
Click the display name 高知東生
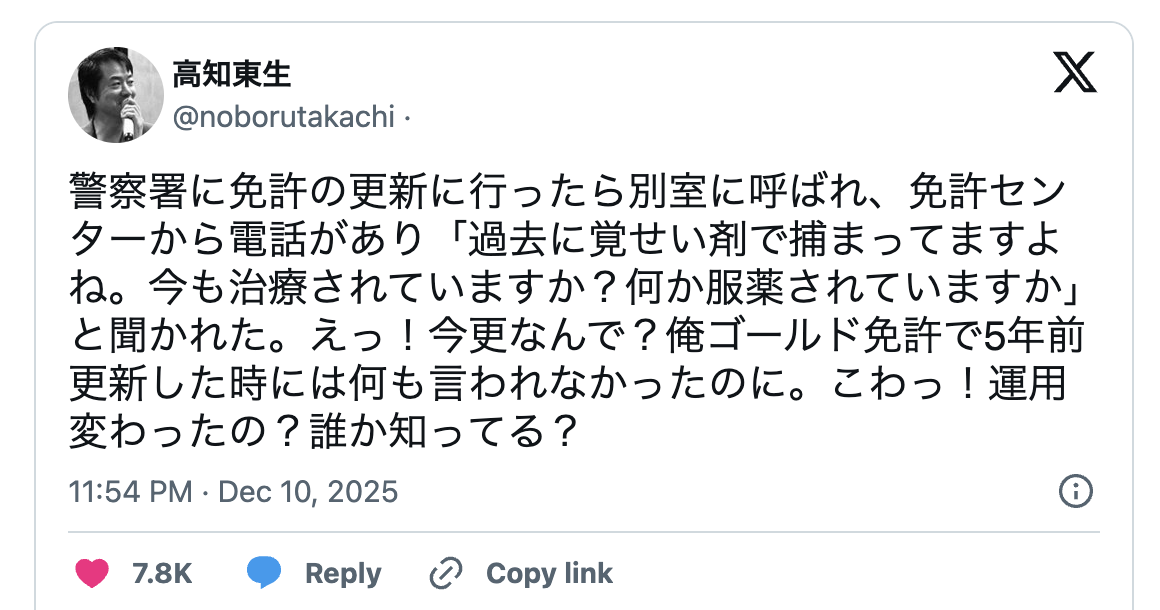(x=232, y=74)
